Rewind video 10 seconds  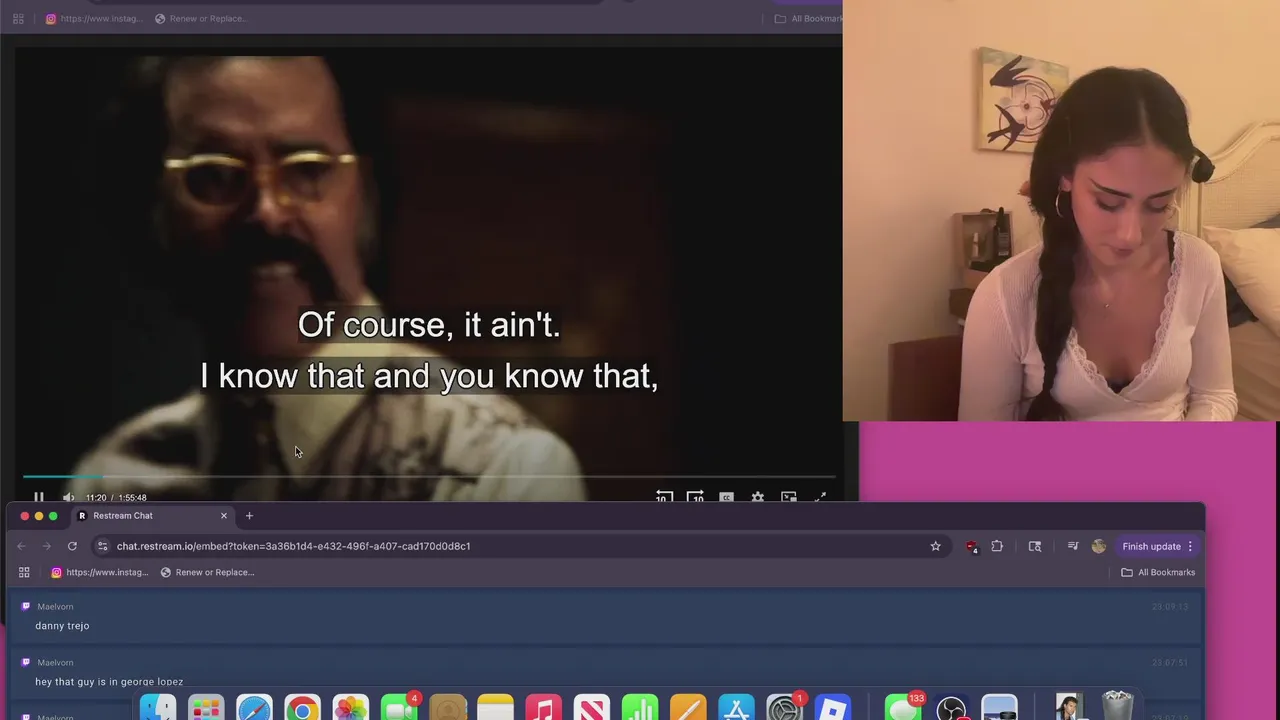664,497
